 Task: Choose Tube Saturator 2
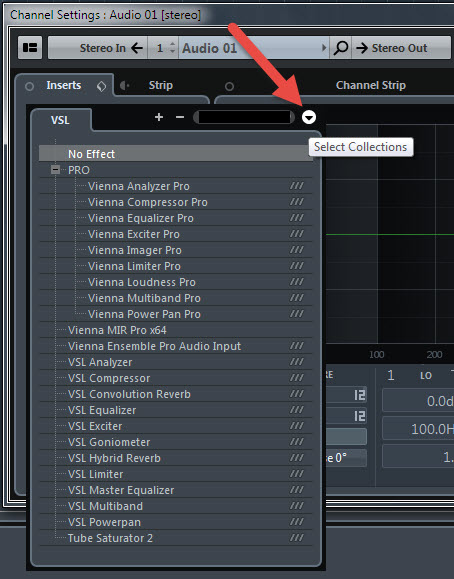pyautogui.click(x=176, y=538)
